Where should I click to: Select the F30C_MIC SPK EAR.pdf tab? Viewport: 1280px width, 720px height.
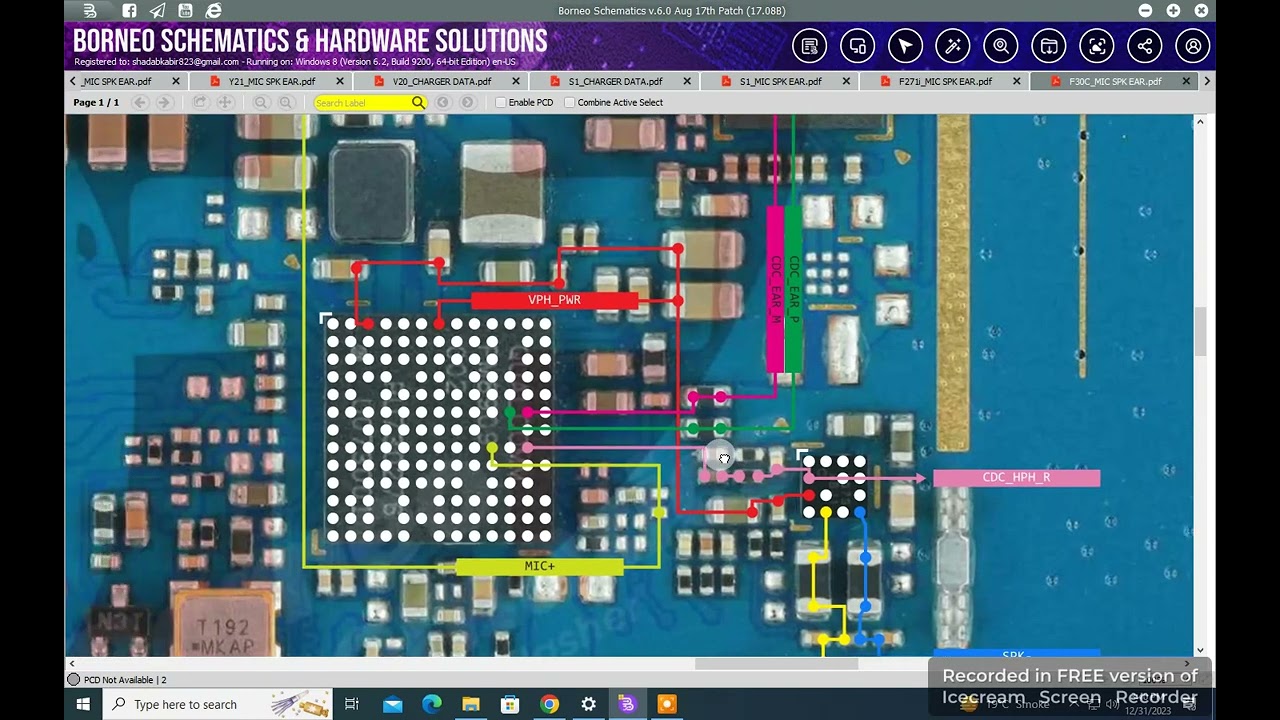click(x=1114, y=81)
